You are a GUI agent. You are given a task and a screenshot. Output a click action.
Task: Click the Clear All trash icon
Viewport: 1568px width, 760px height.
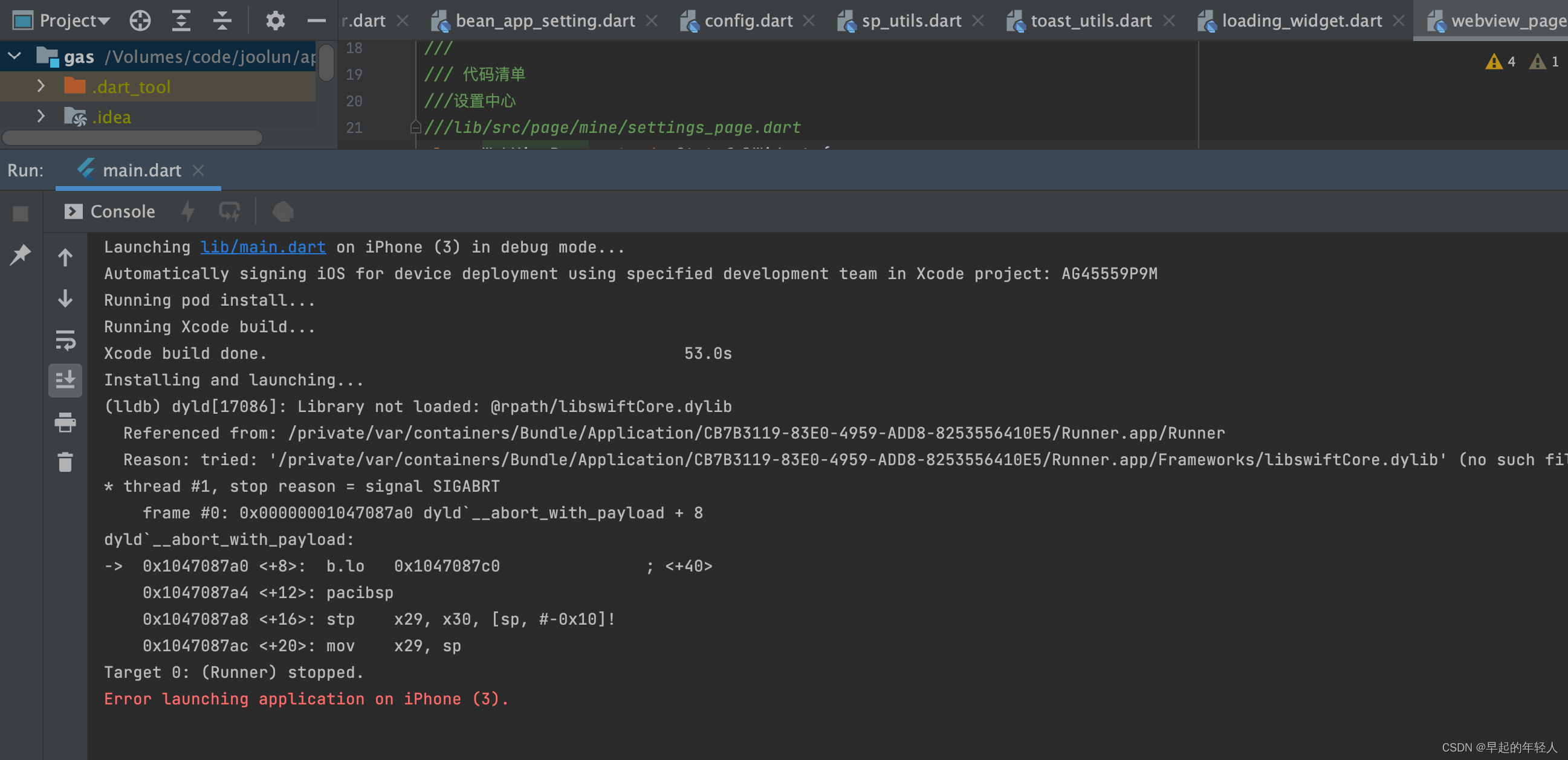[x=65, y=462]
